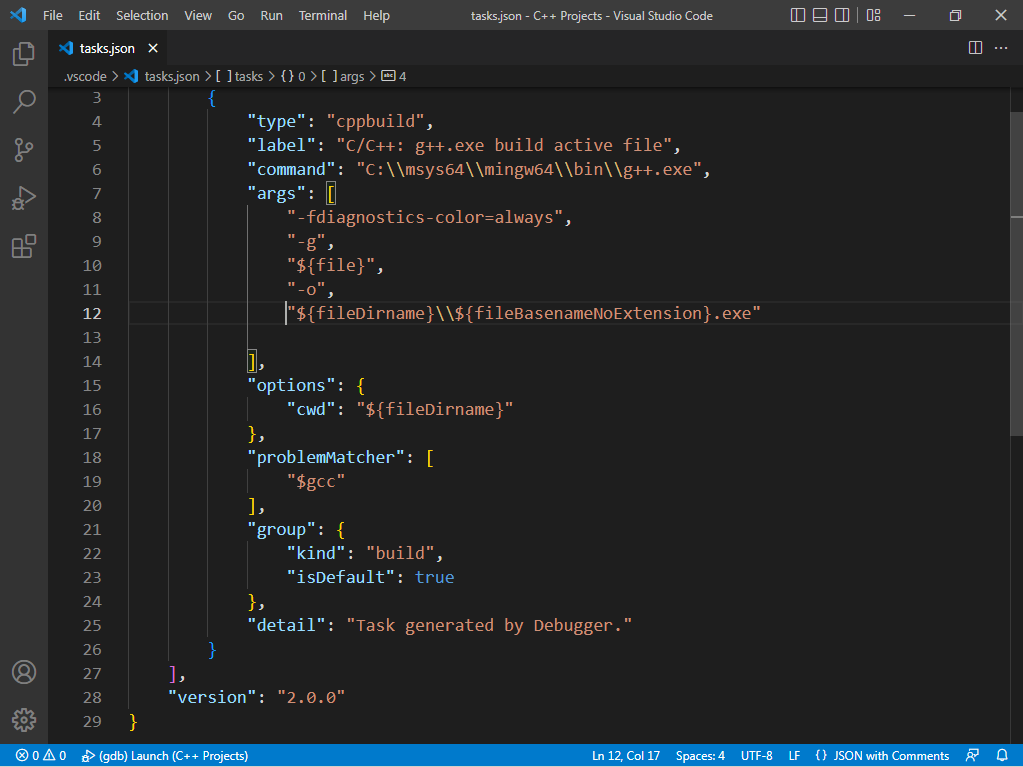Open the Extensions view
Viewport: 1023px width, 767px height.
[x=23, y=247]
